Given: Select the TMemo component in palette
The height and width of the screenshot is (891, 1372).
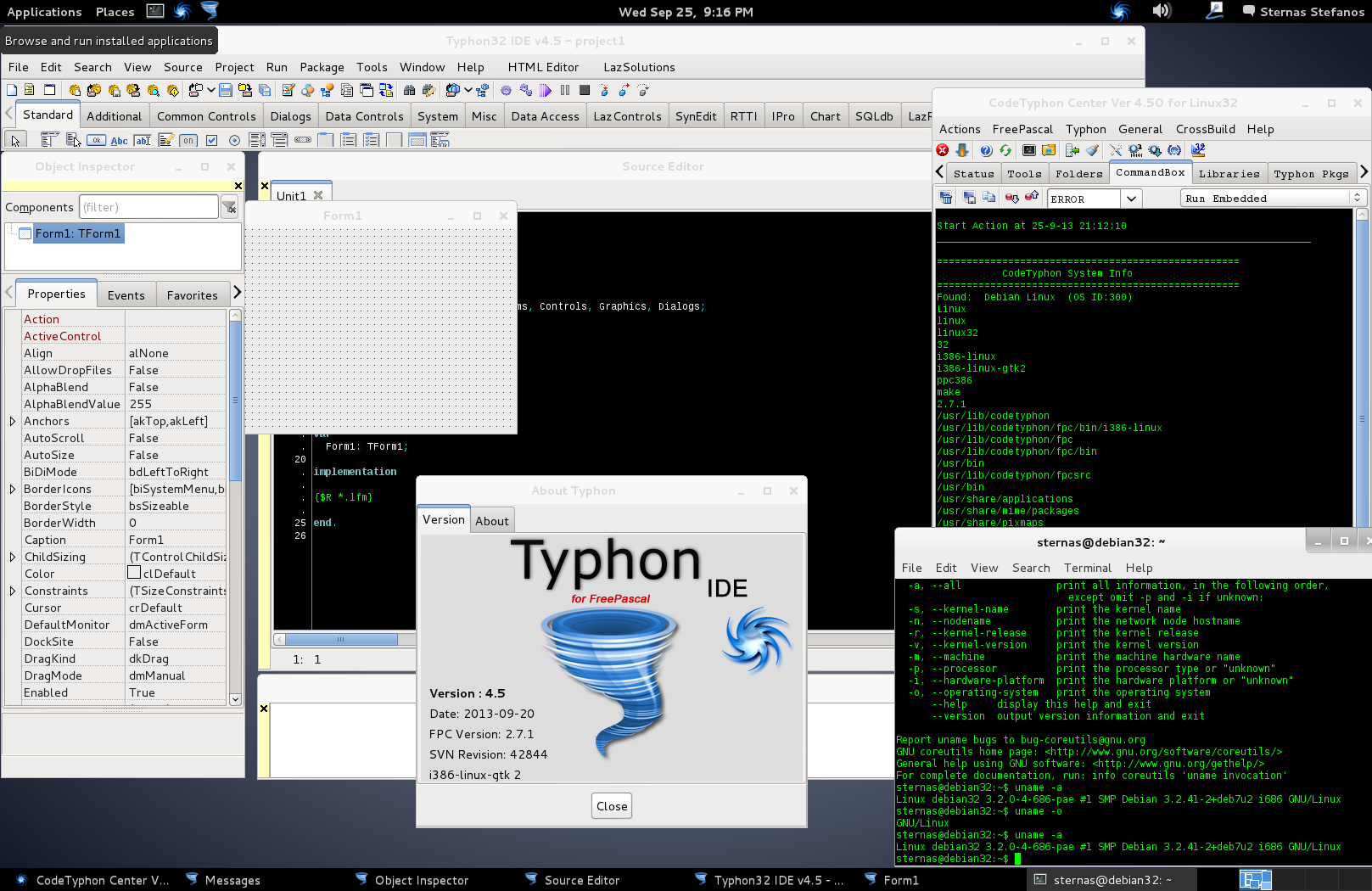Looking at the screenshot, I should click(166, 140).
